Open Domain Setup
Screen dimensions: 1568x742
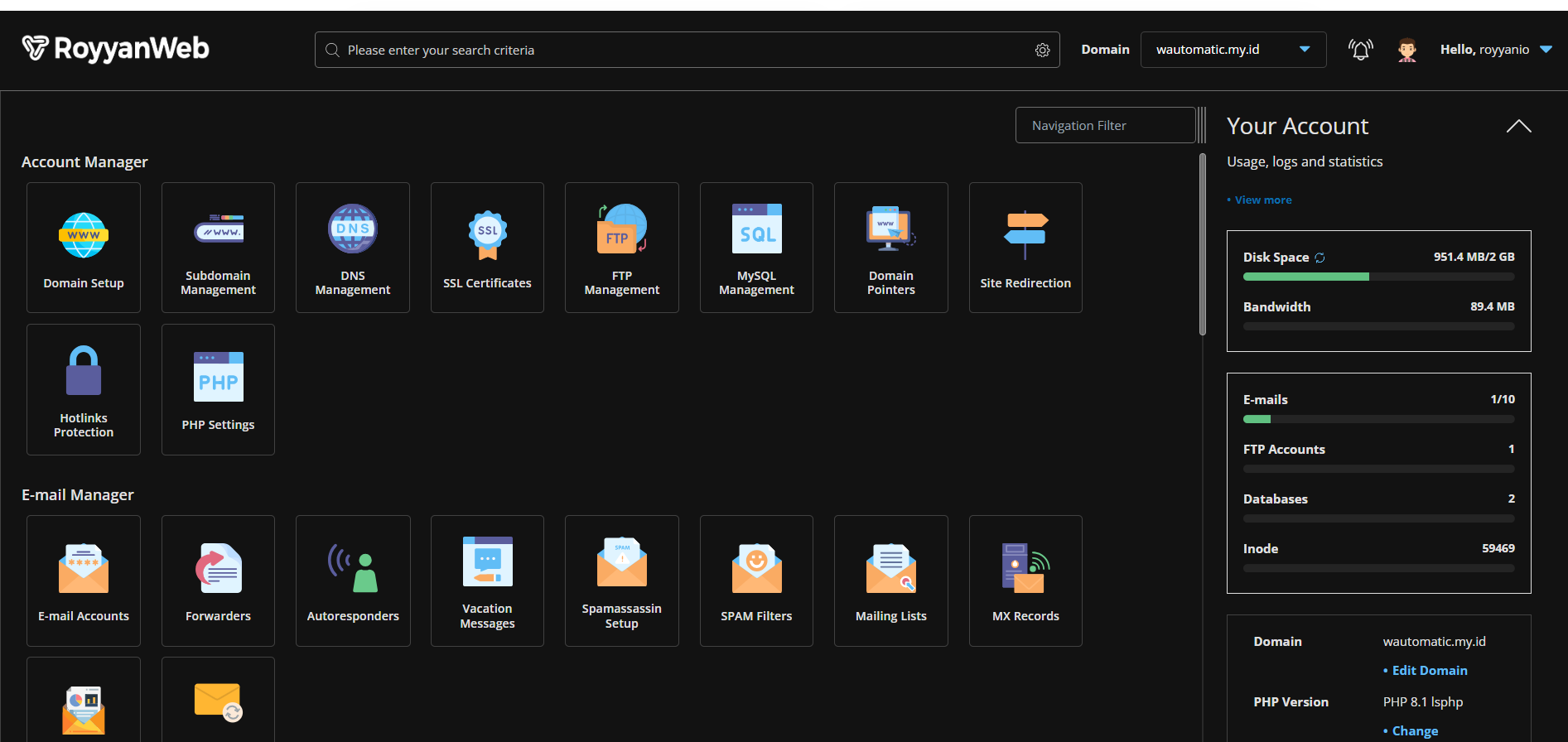(x=84, y=248)
